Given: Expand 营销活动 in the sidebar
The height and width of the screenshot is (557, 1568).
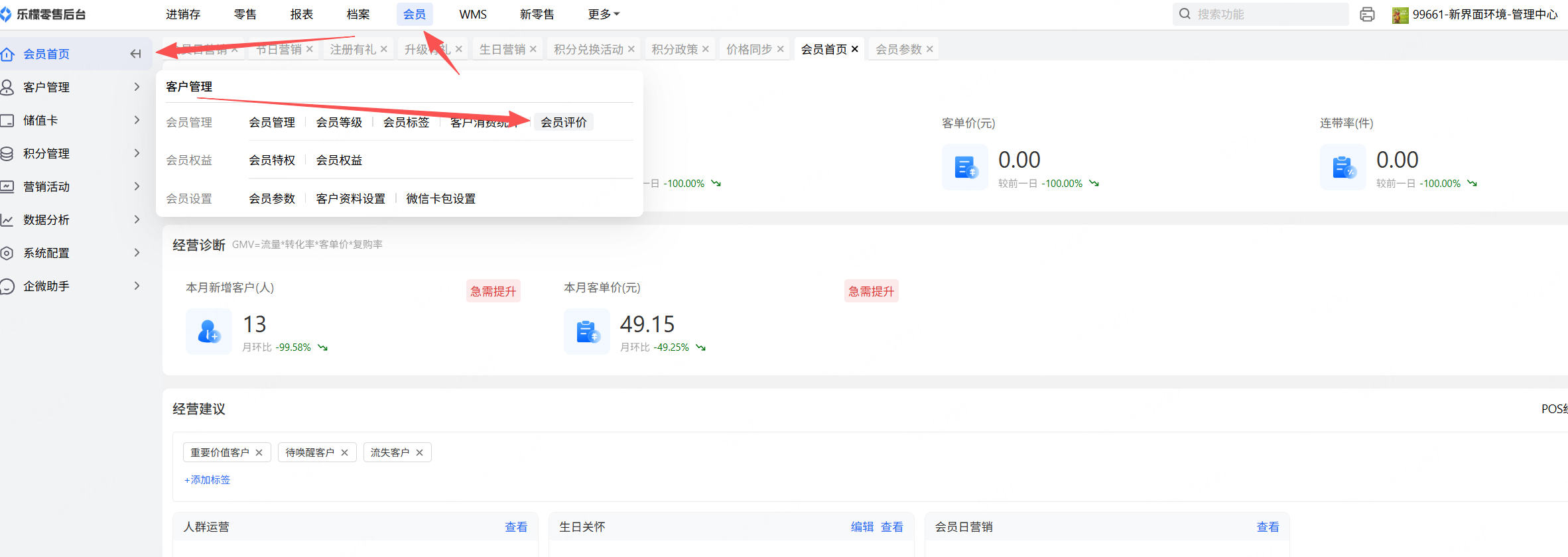Looking at the screenshot, I should click(137, 186).
